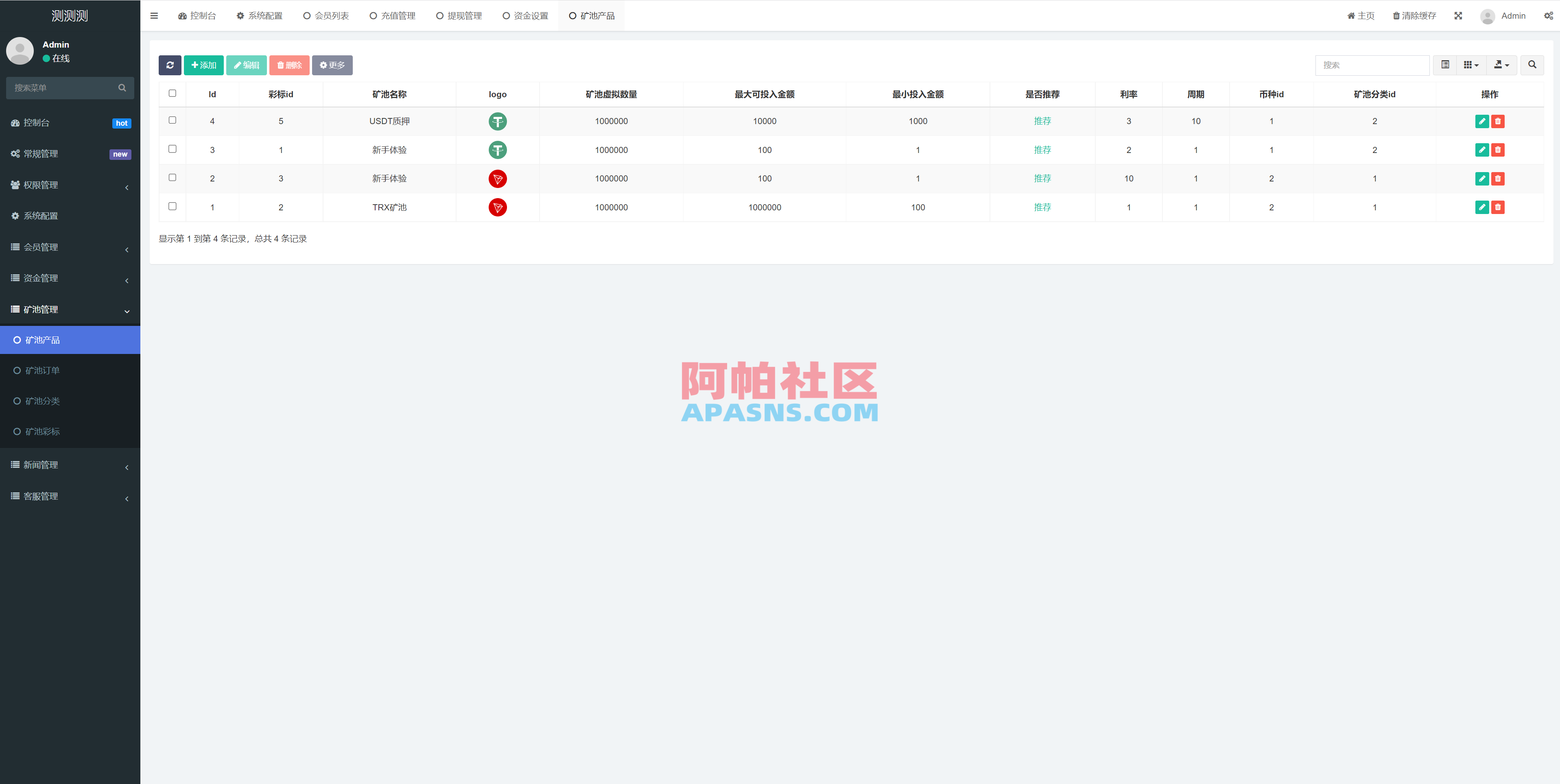Click the search magnifier icon in toolbar

(x=1532, y=65)
